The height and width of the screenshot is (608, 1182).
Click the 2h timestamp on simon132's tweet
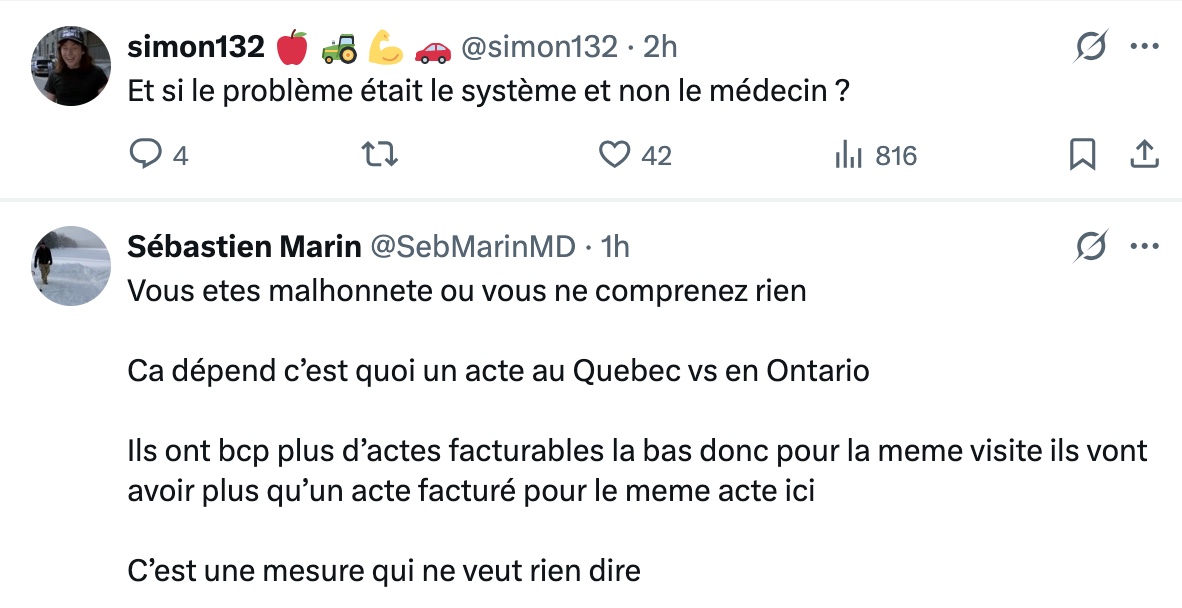661,47
